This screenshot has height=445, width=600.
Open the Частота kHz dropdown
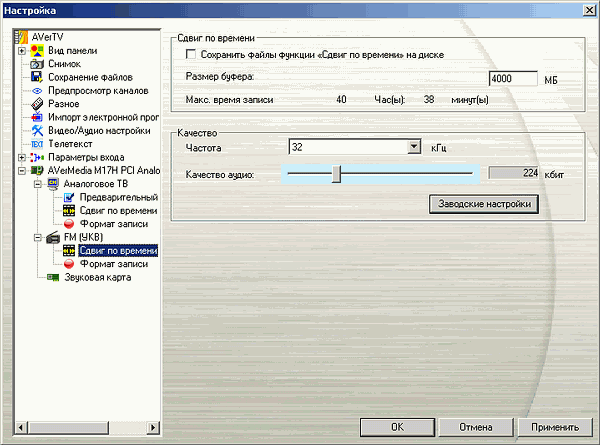click(414, 147)
